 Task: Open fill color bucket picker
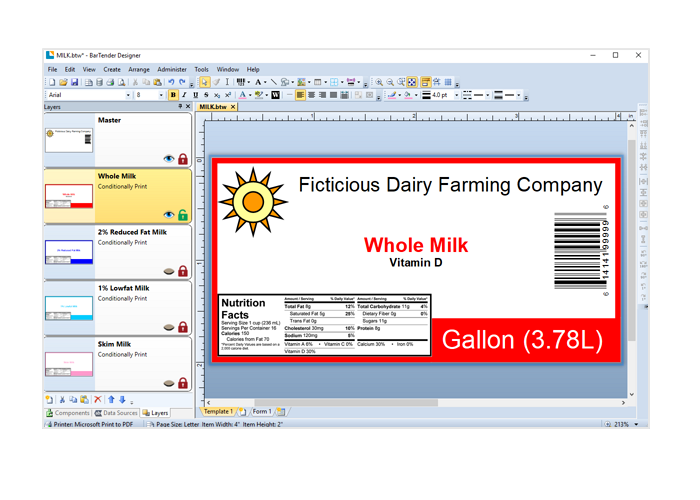click(x=408, y=95)
